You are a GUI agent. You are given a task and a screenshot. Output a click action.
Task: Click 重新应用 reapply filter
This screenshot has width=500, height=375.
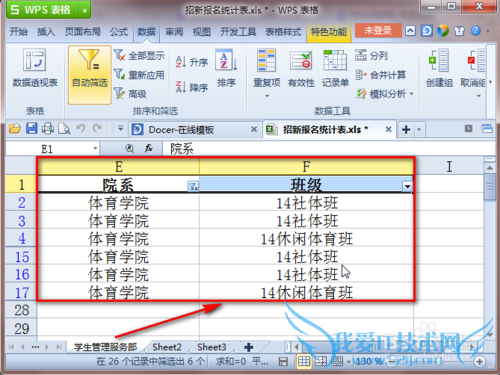[139, 75]
